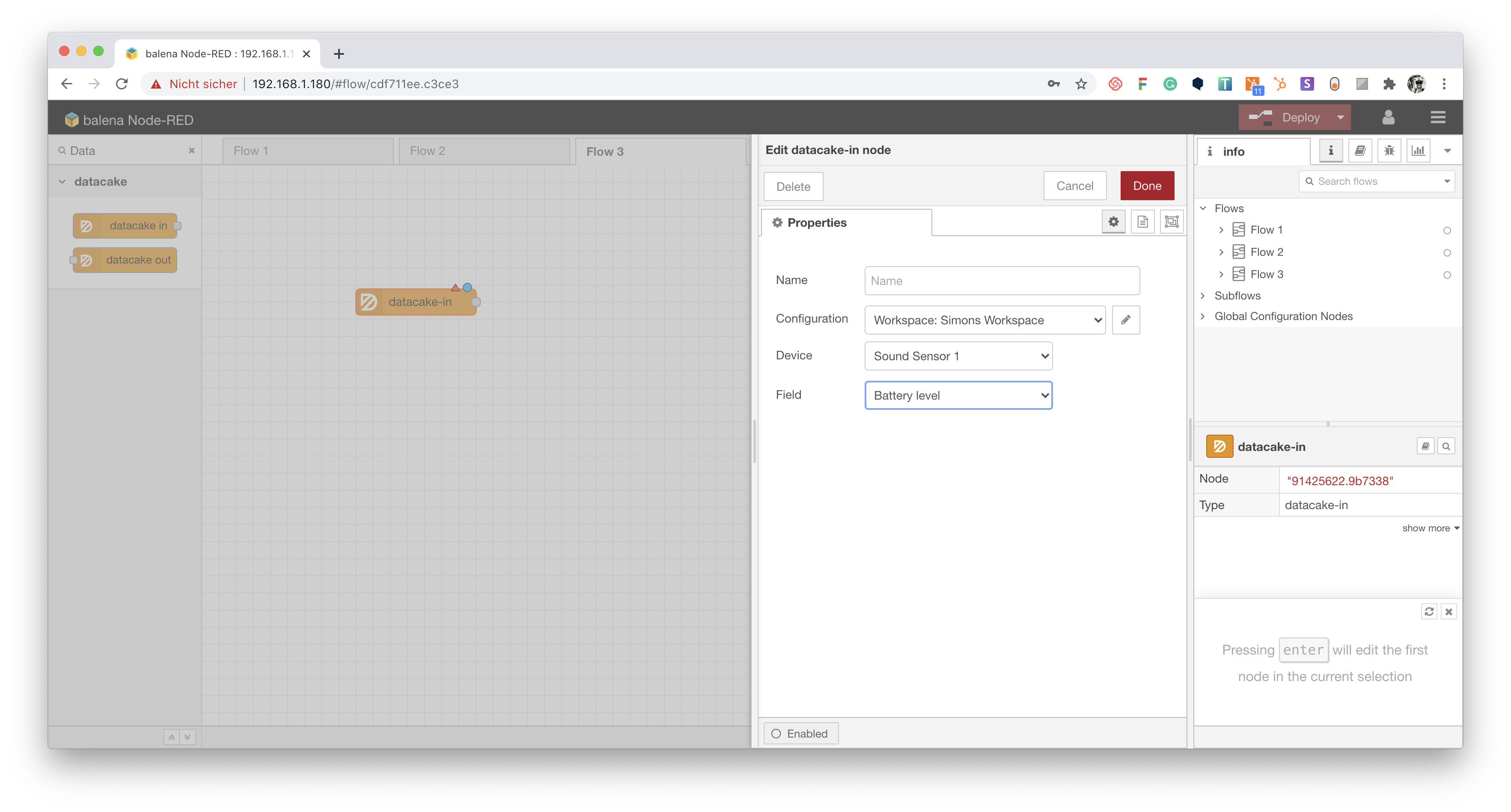Select the Properties tab
The image size is (1511, 812).
[x=846, y=223]
